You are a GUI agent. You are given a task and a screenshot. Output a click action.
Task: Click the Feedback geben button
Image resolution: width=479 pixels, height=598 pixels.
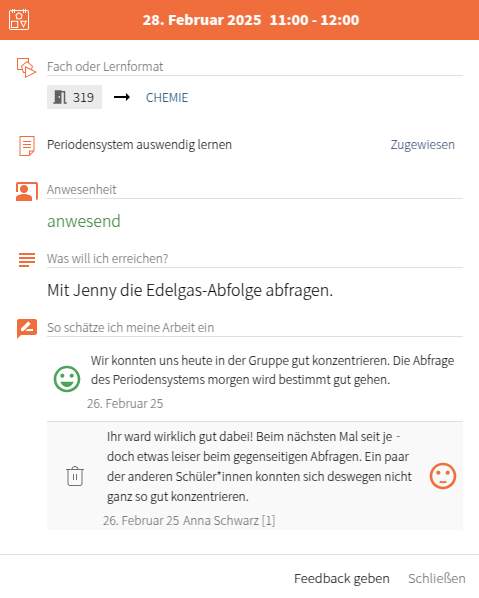(342, 579)
